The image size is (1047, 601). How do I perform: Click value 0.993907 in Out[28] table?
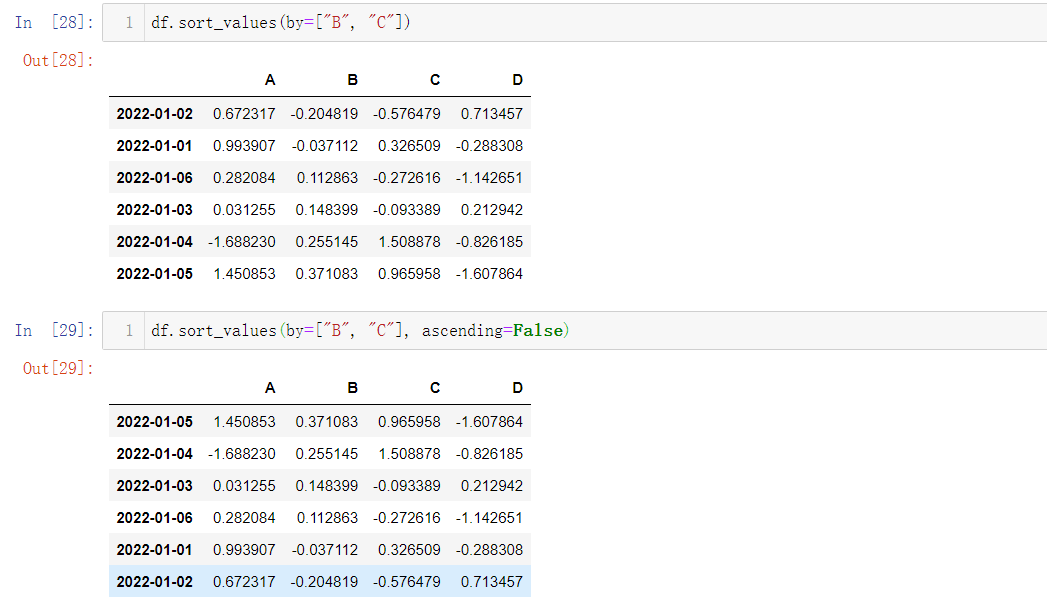tap(244, 146)
